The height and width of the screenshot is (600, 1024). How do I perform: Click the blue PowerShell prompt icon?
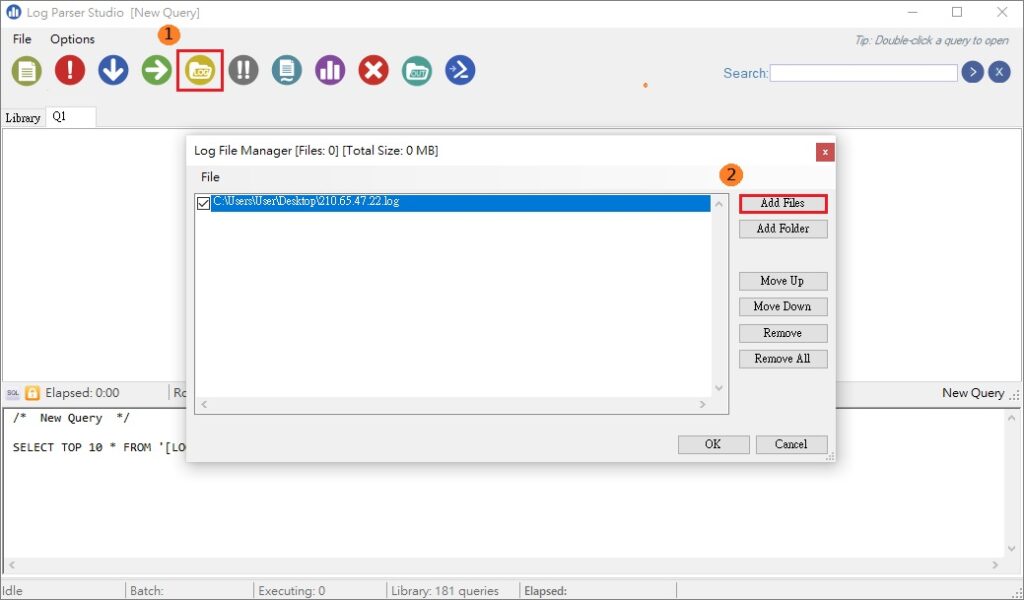[x=460, y=70]
